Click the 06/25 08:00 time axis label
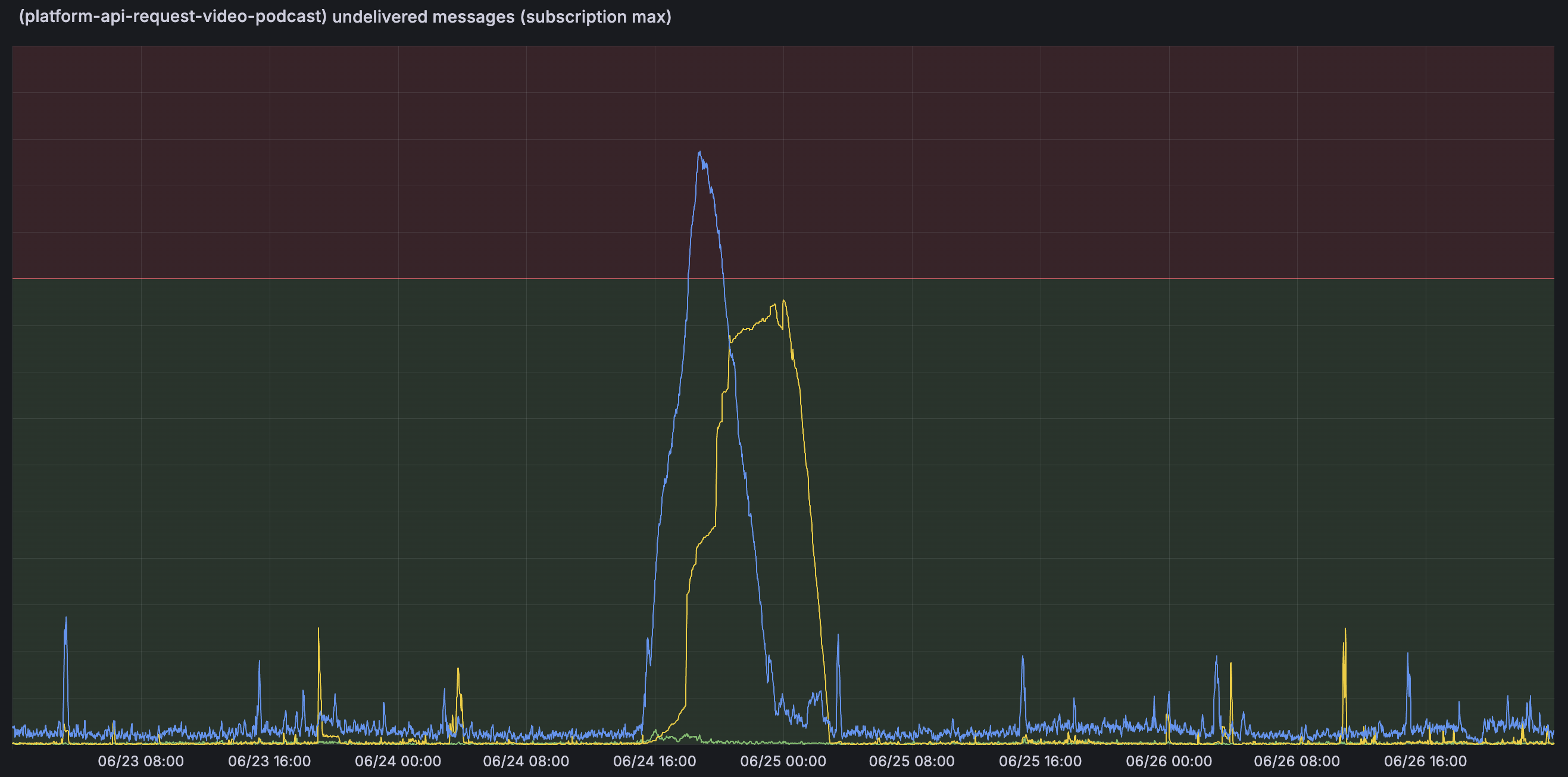The height and width of the screenshot is (777, 1568). [911, 761]
